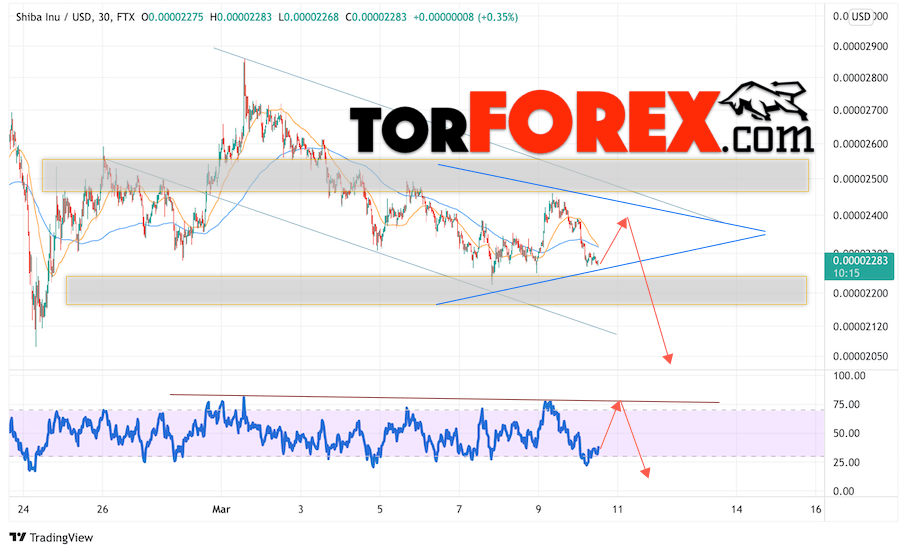Click the date label 16 on time axis
The height and width of the screenshot is (553, 907).
816,510
